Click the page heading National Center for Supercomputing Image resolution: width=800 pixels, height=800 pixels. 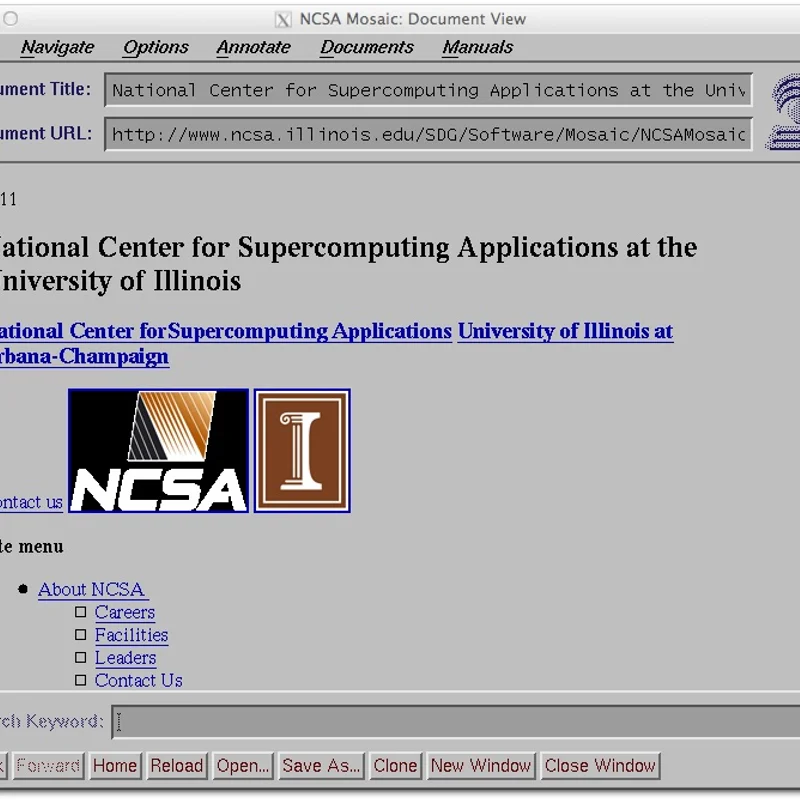[x=348, y=264]
